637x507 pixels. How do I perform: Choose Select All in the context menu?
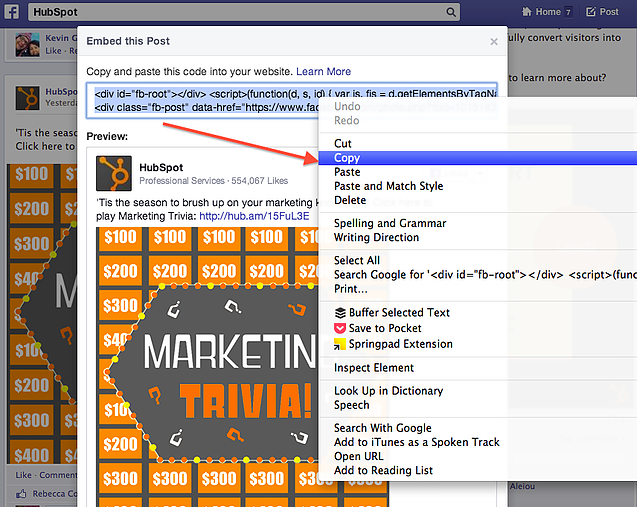[x=356, y=261]
